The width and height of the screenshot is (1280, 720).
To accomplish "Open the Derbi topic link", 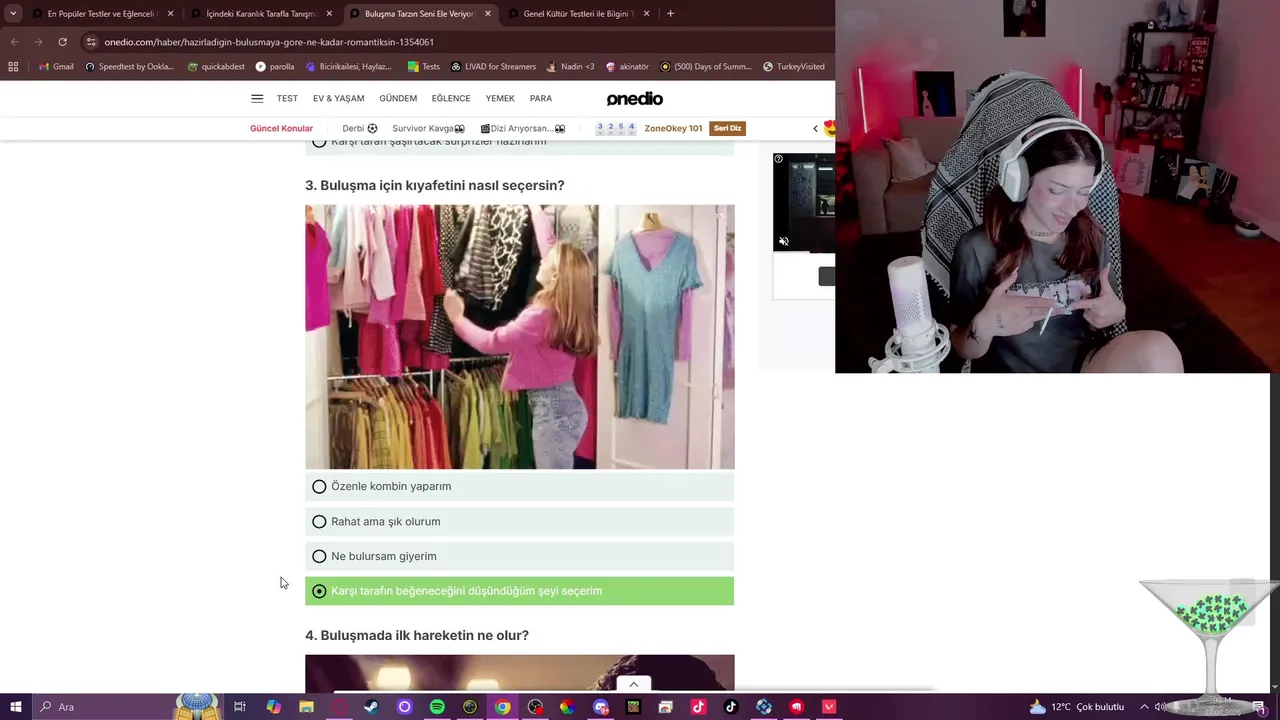I will click(x=359, y=128).
